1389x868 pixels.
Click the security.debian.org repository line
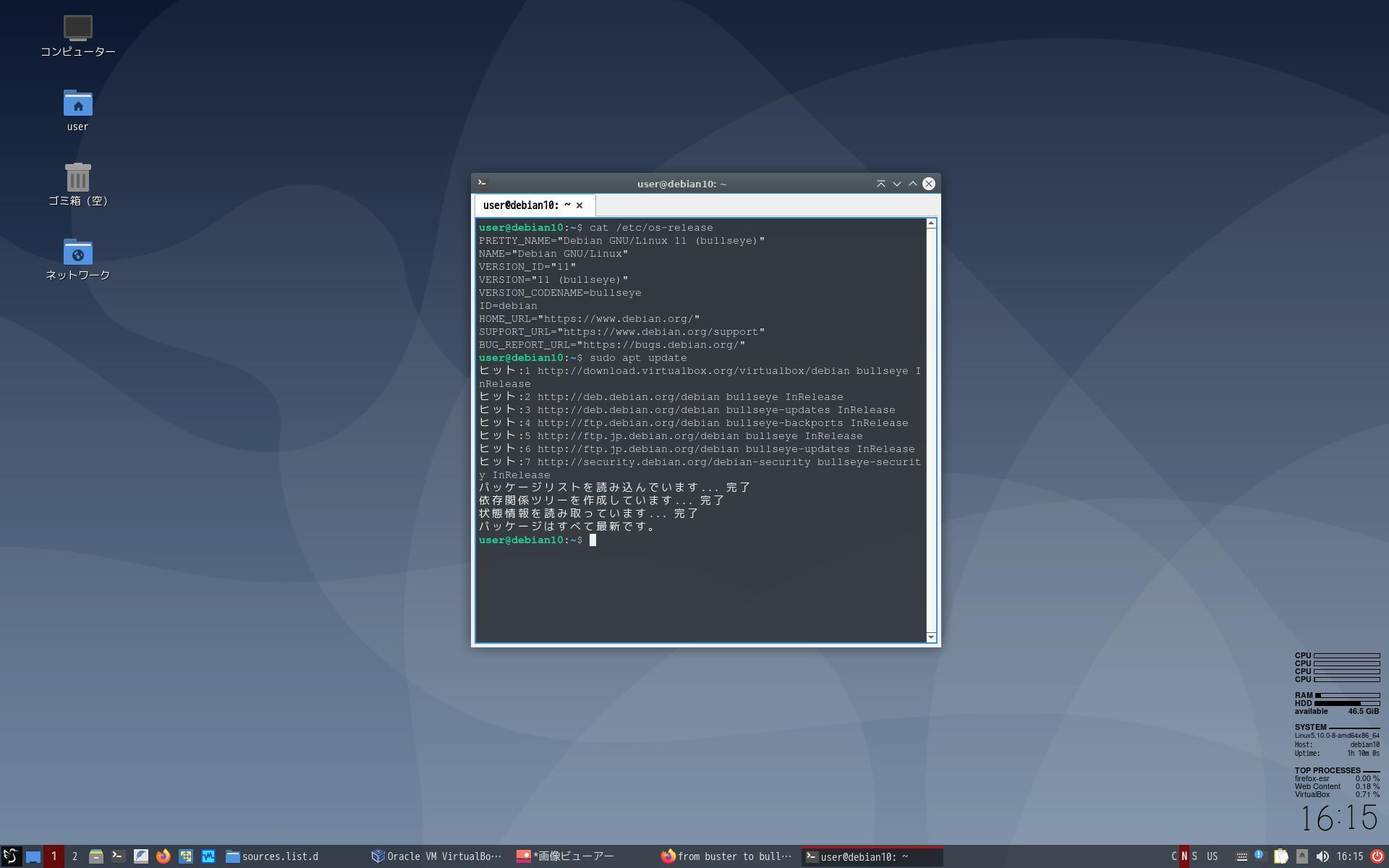coord(700,468)
